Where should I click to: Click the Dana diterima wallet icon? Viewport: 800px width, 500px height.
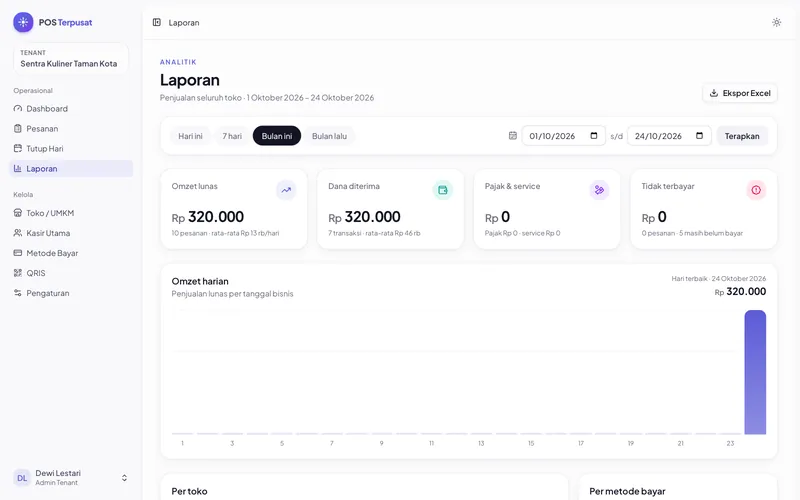443,190
